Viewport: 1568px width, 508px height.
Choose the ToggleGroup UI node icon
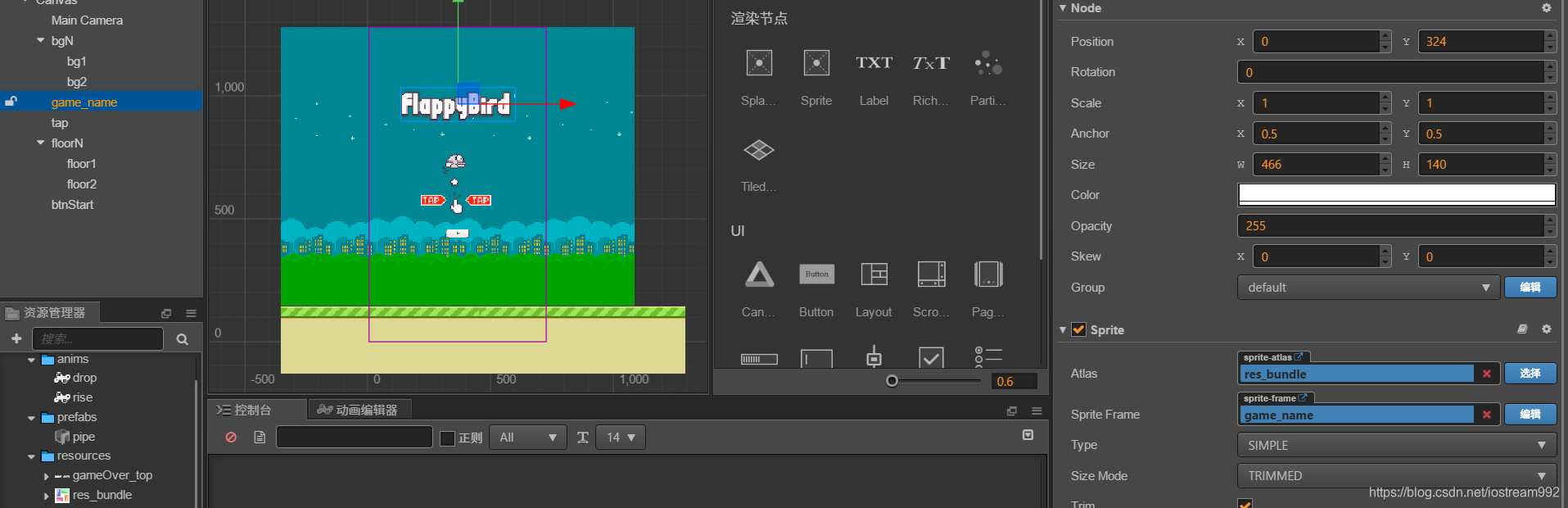click(988, 356)
